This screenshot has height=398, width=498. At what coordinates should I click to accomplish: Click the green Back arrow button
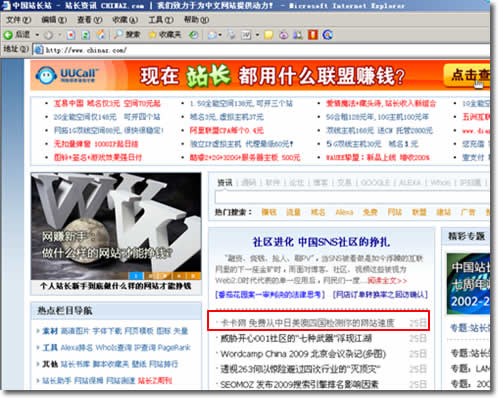pos(8,35)
